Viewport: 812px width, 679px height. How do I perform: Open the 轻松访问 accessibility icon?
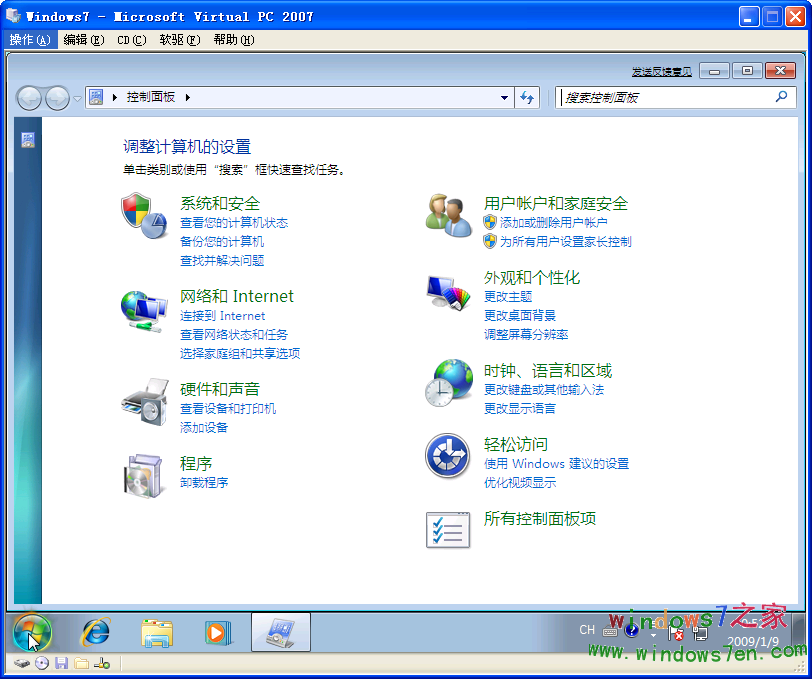point(448,456)
